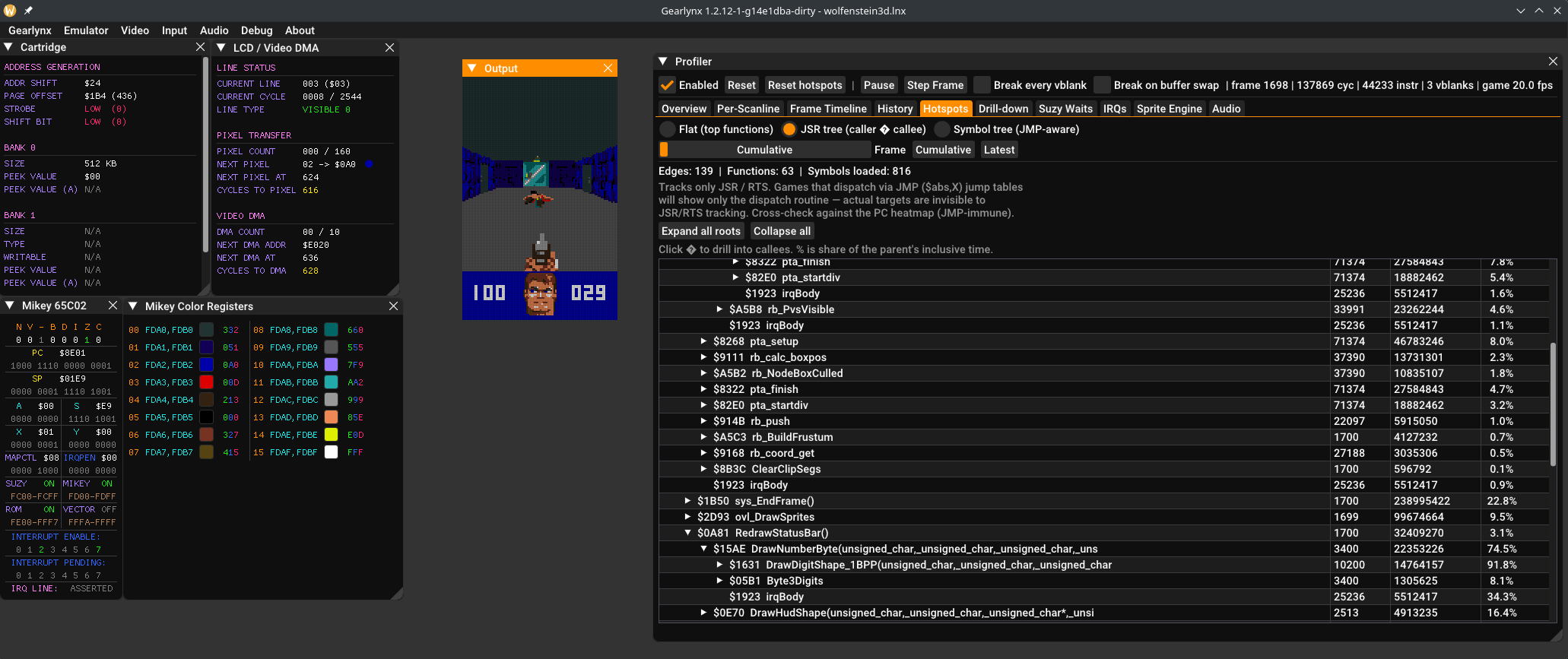This screenshot has height=659, width=1568.
Task: Click the yellow color swatch for register 14
Action: (x=331, y=435)
